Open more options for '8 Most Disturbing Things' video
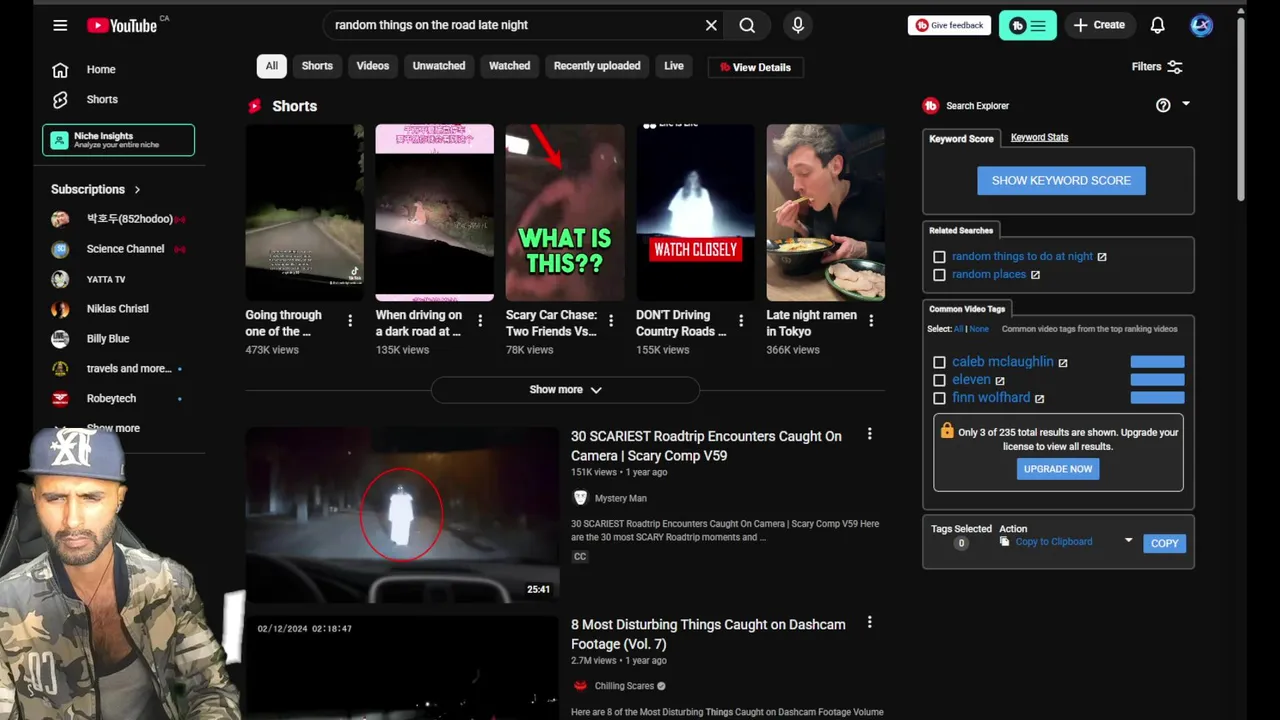Viewport: 1280px width, 720px height. click(x=869, y=622)
